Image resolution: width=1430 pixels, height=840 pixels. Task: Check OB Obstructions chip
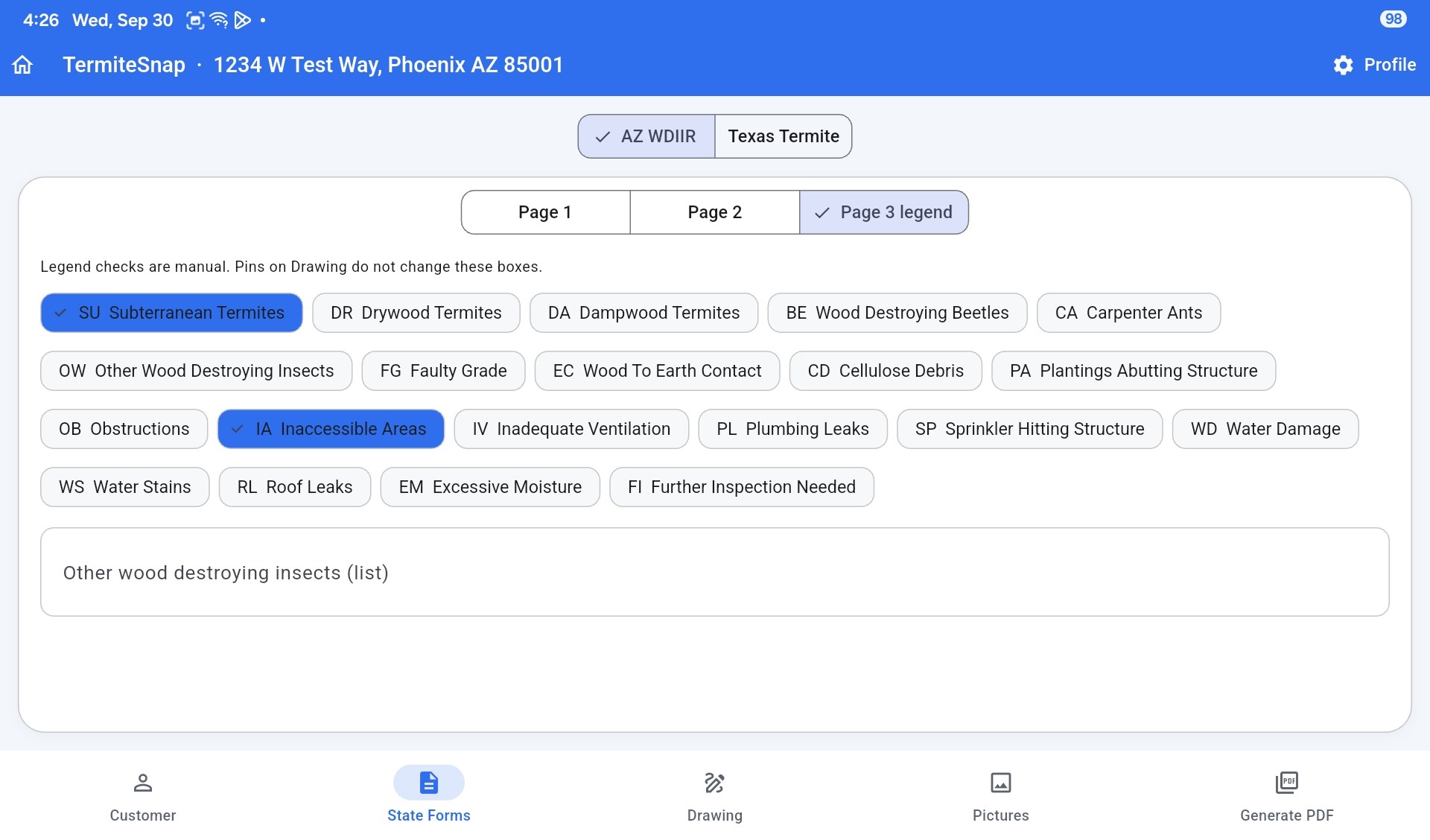(124, 429)
